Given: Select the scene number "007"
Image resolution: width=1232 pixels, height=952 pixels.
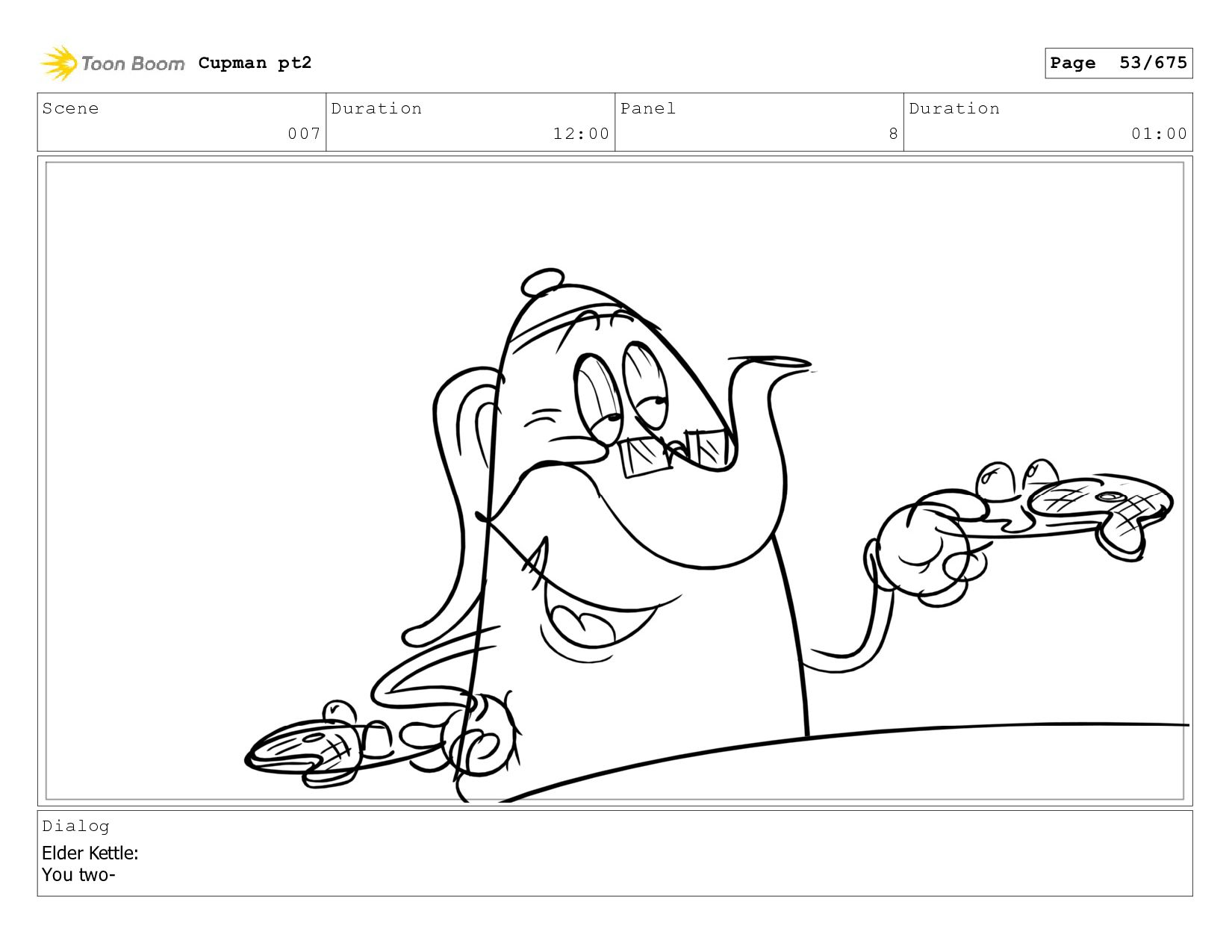Looking at the screenshot, I should 304,134.
